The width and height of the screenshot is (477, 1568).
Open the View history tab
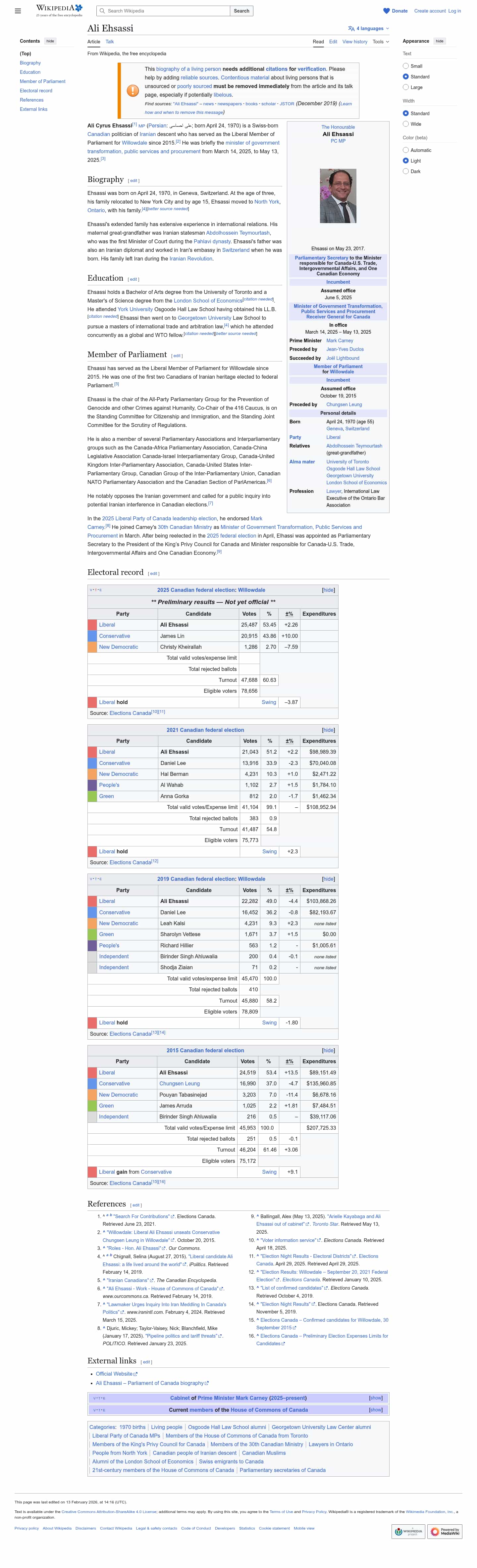click(354, 42)
